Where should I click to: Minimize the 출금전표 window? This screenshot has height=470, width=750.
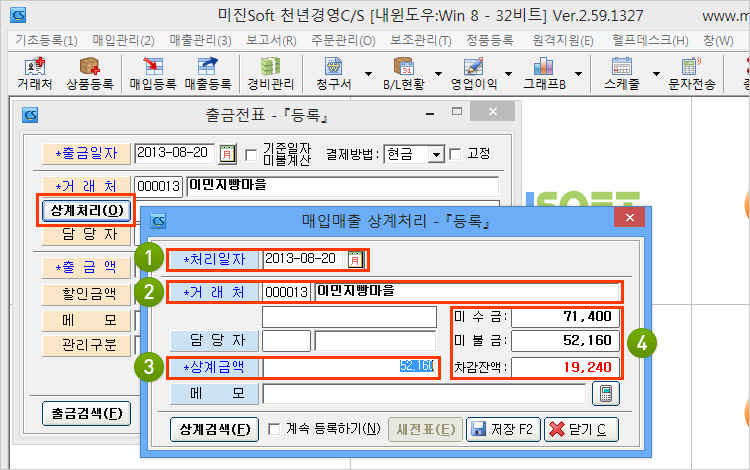[x=430, y=113]
